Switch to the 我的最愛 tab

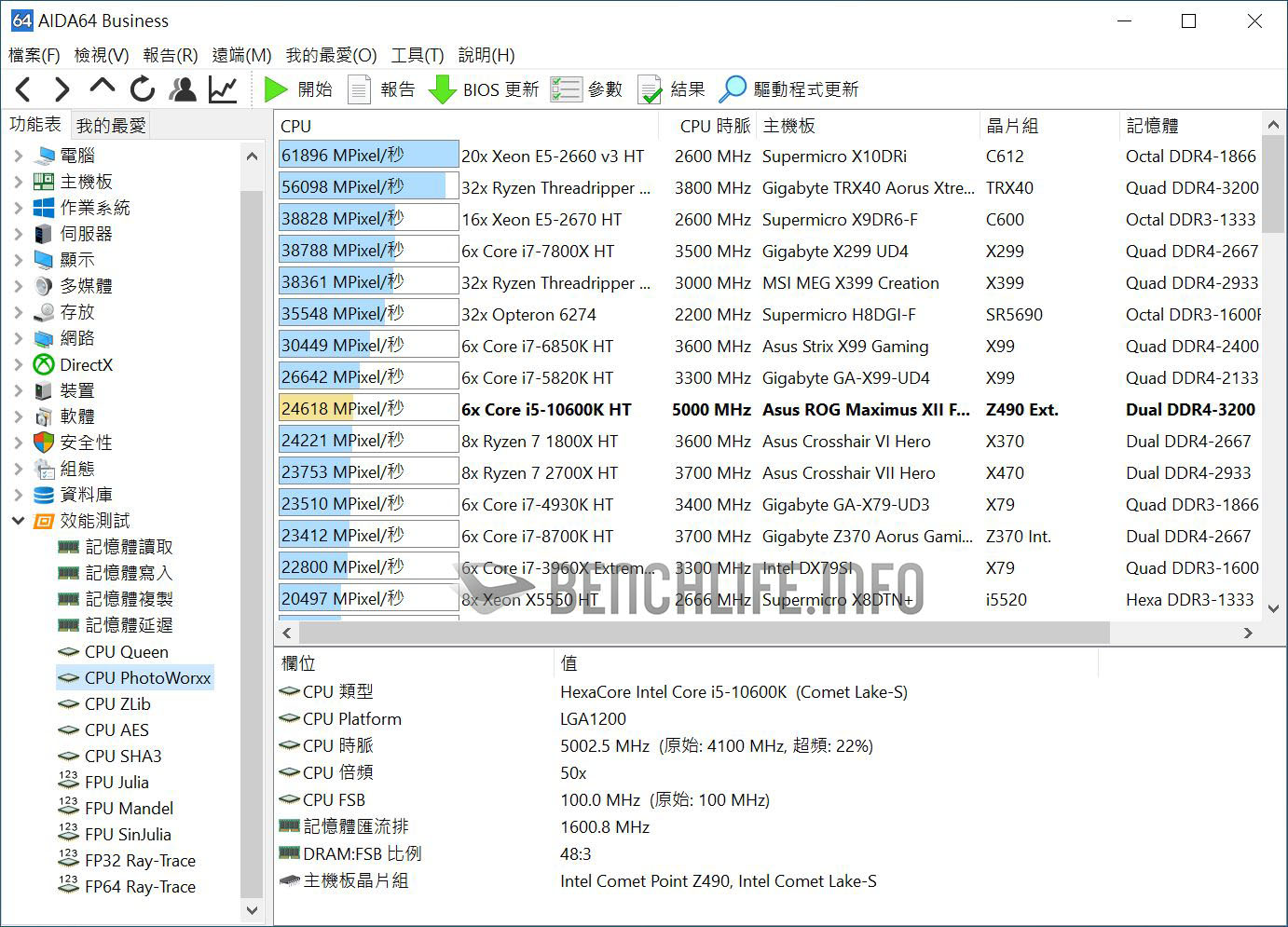111,125
